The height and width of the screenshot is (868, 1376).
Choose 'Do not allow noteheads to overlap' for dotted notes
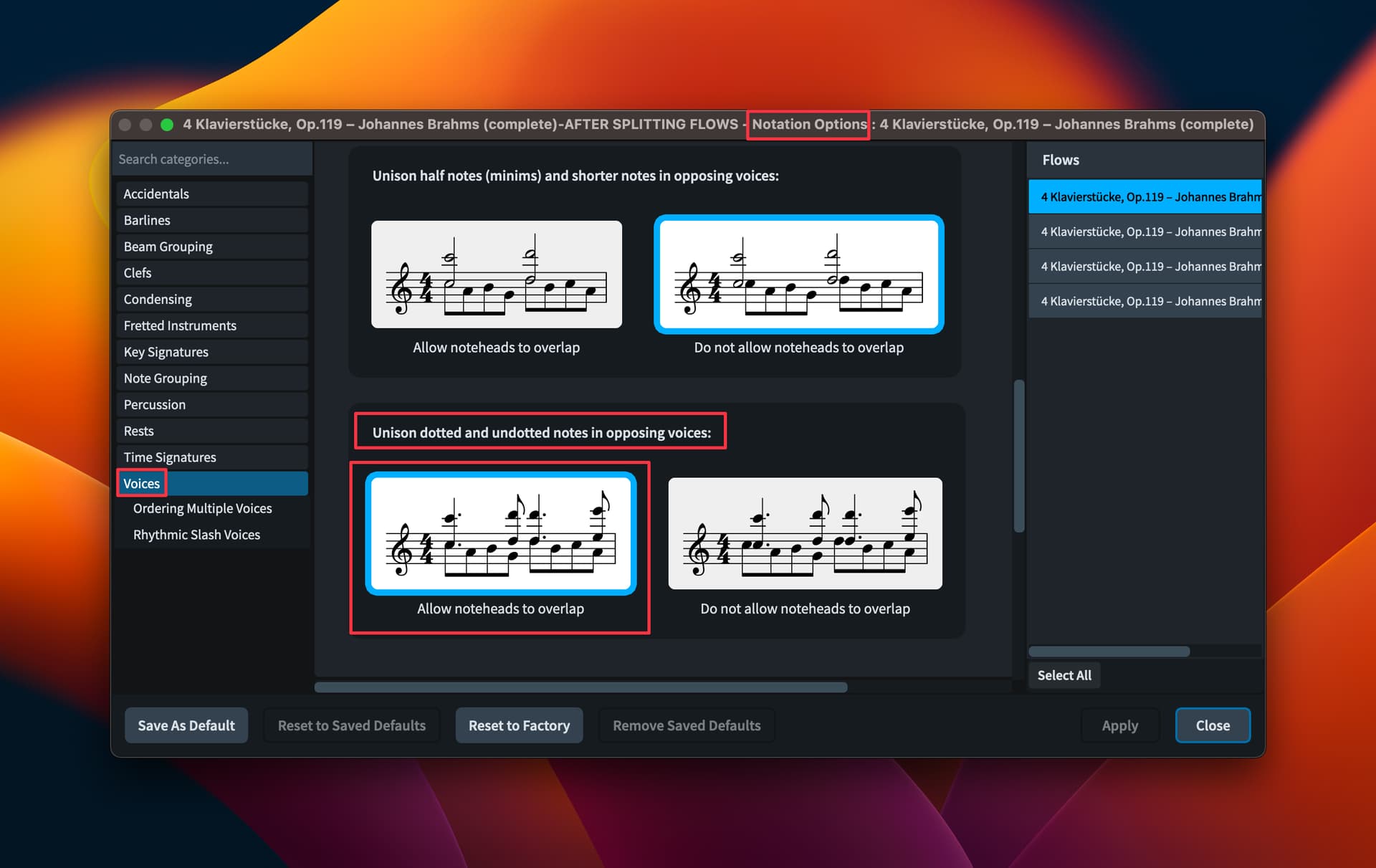click(x=805, y=534)
